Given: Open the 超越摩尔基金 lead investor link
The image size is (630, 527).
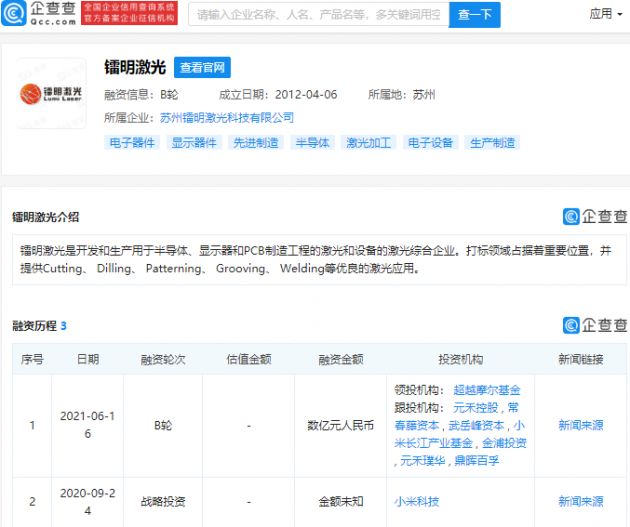Looking at the screenshot, I should point(493,390).
